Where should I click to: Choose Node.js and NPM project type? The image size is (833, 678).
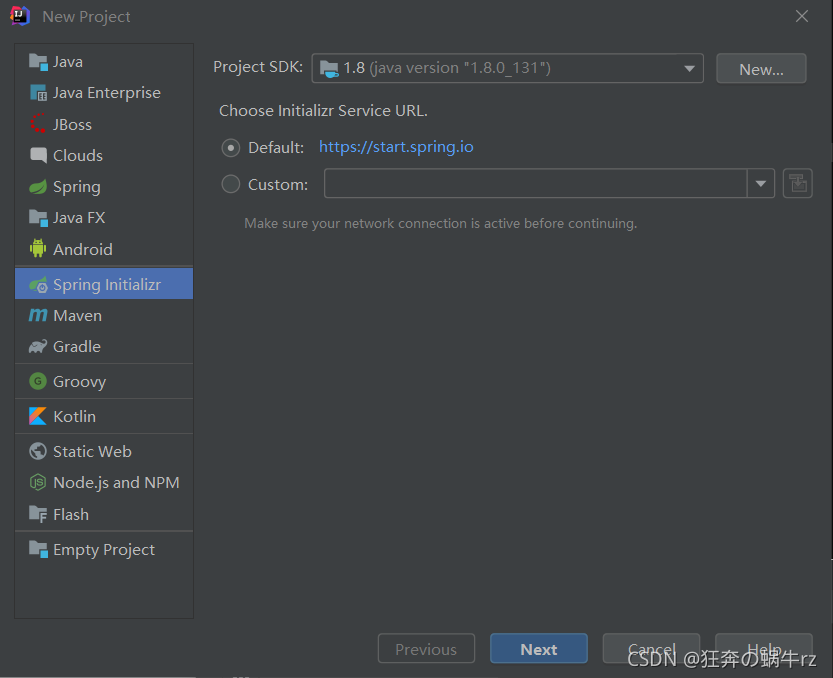[104, 482]
